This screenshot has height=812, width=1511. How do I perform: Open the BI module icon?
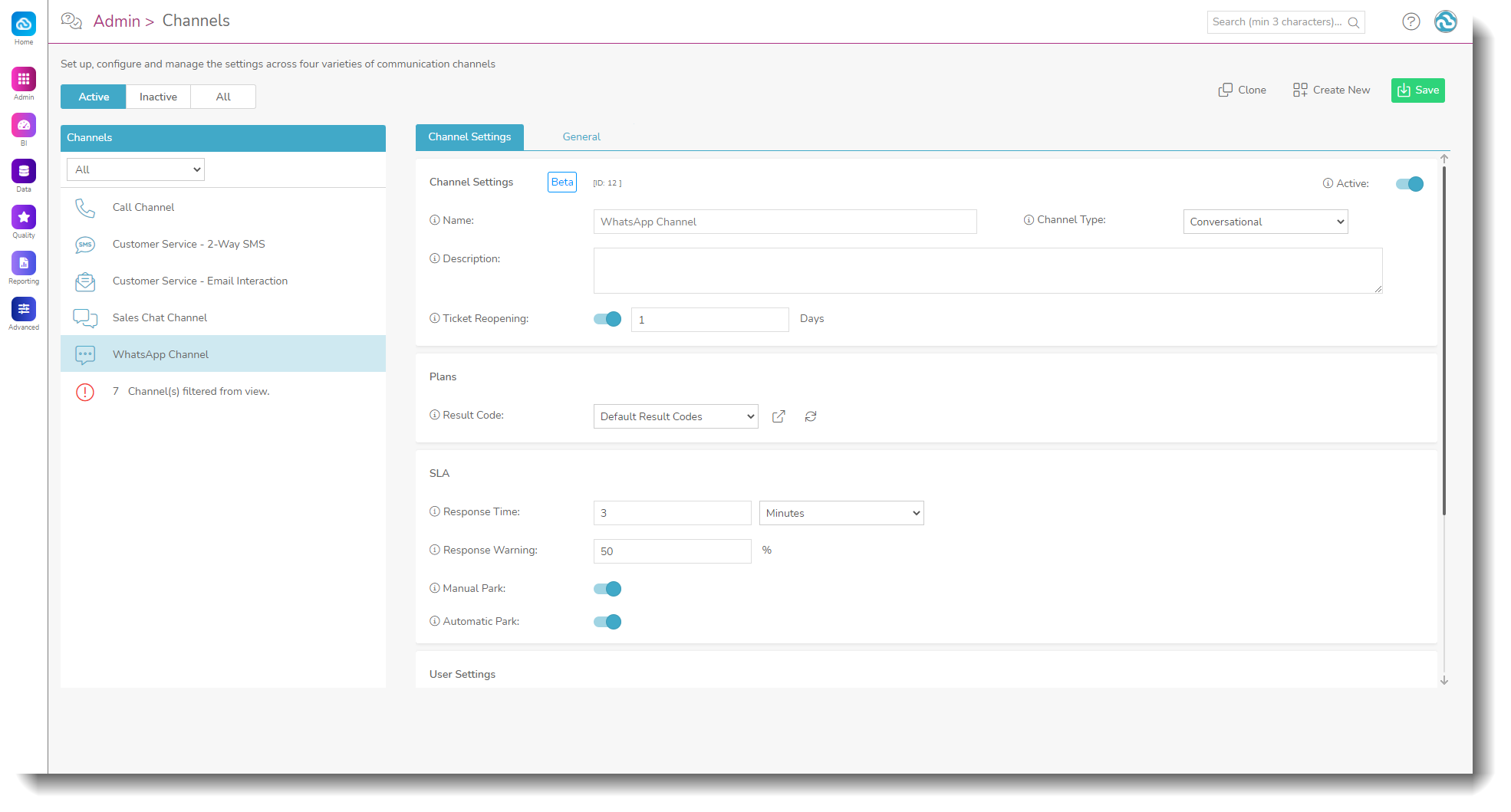(x=24, y=125)
